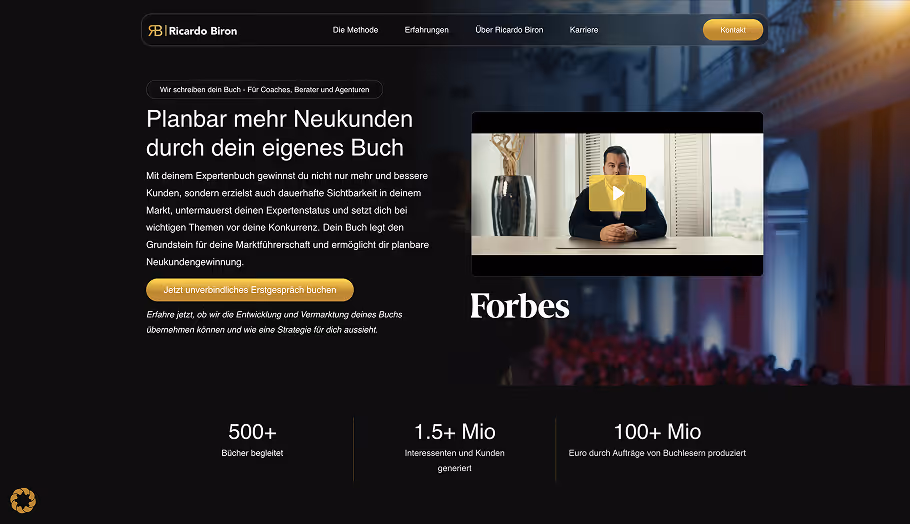Image resolution: width=910 pixels, height=524 pixels.
Task: Click the Planbar mehr Neukunden headline
Action: point(279,133)
